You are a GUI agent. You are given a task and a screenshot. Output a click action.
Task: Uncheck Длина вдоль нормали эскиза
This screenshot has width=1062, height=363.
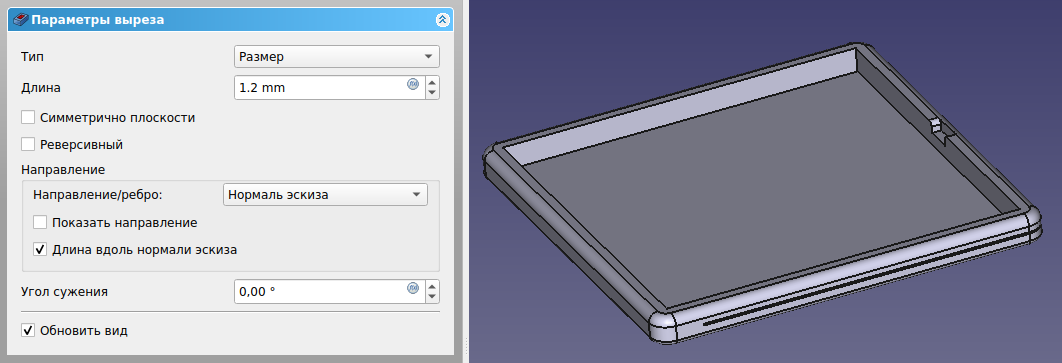(x=40, y=249)
